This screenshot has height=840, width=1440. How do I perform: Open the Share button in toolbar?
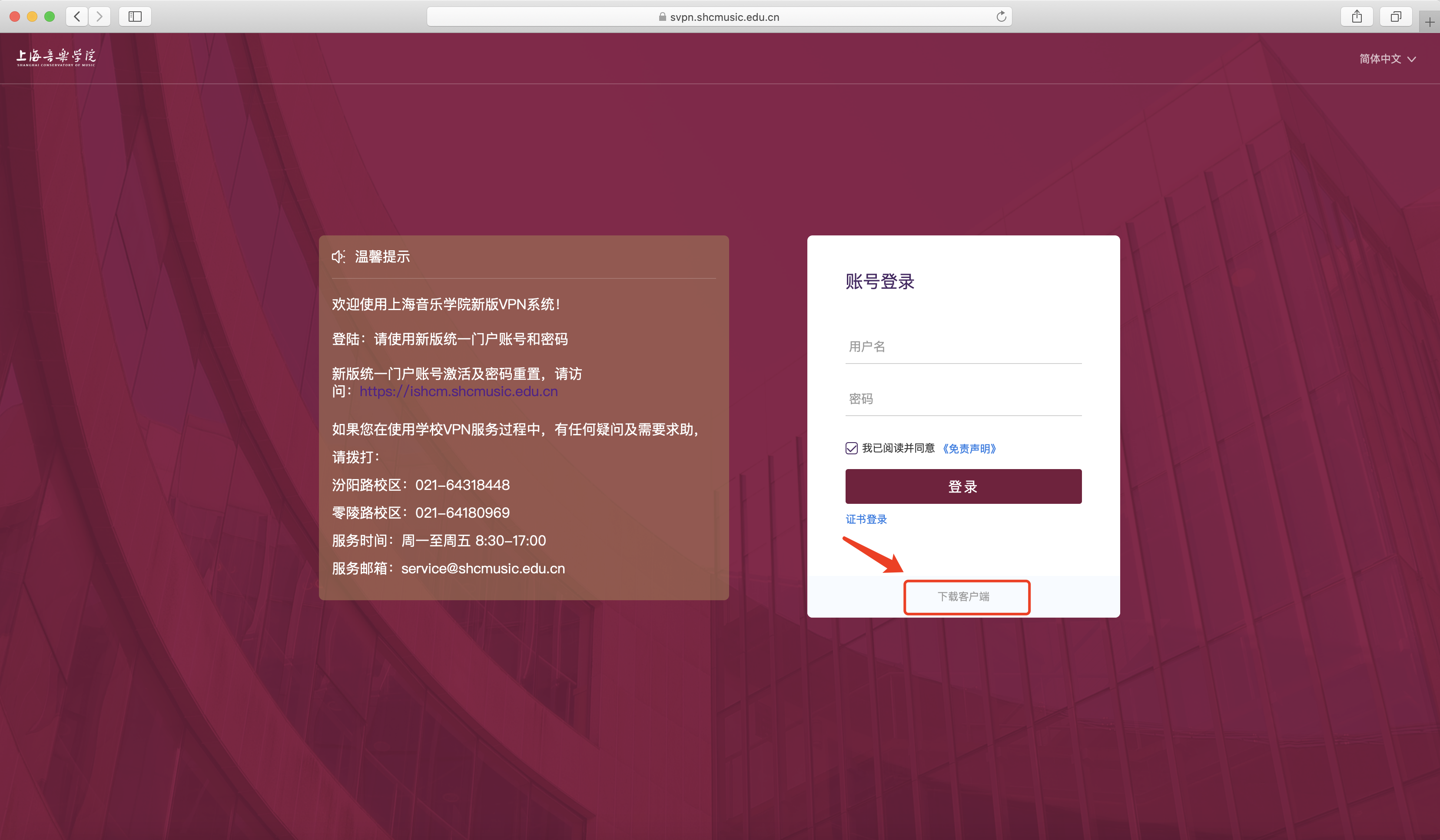coord(1357,17)
